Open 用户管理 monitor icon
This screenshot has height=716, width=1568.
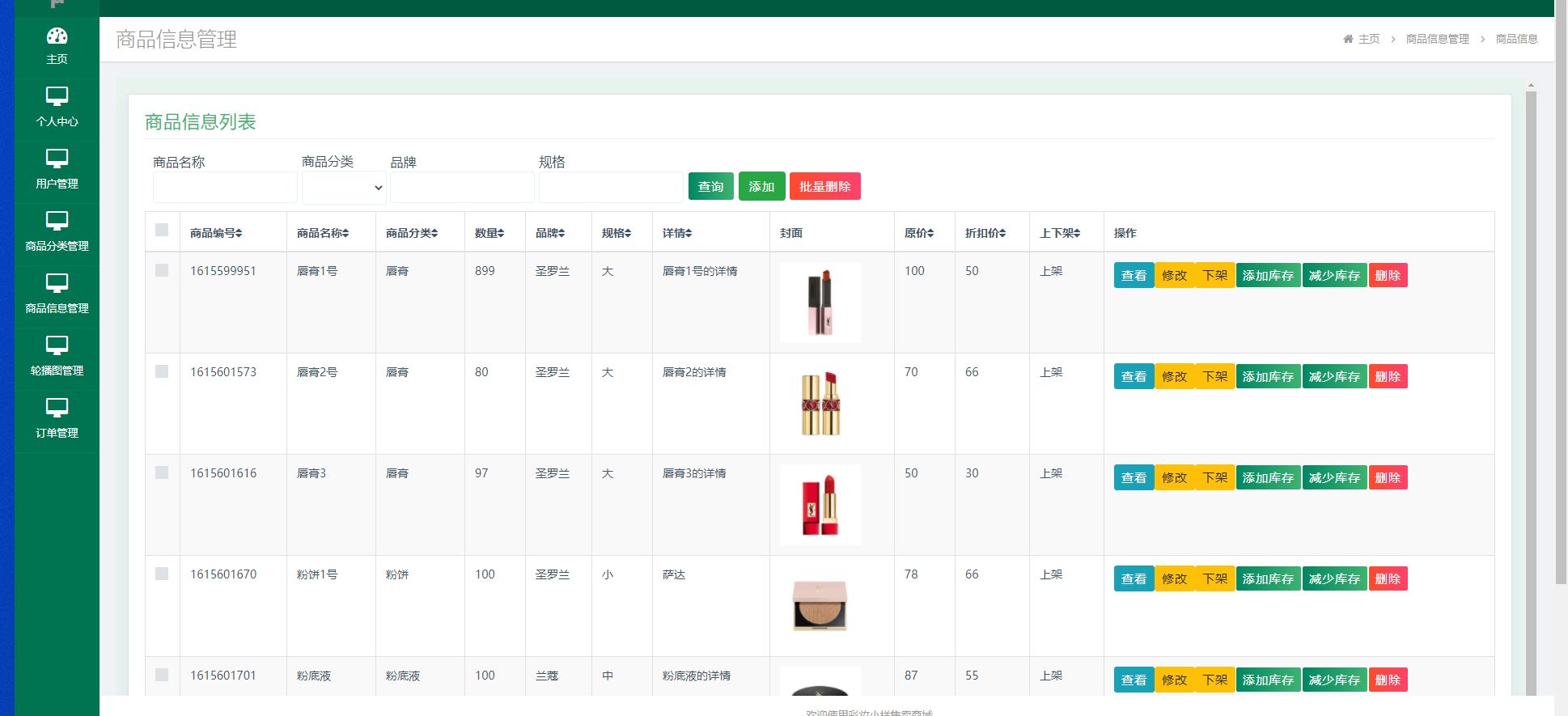point(57,159)
